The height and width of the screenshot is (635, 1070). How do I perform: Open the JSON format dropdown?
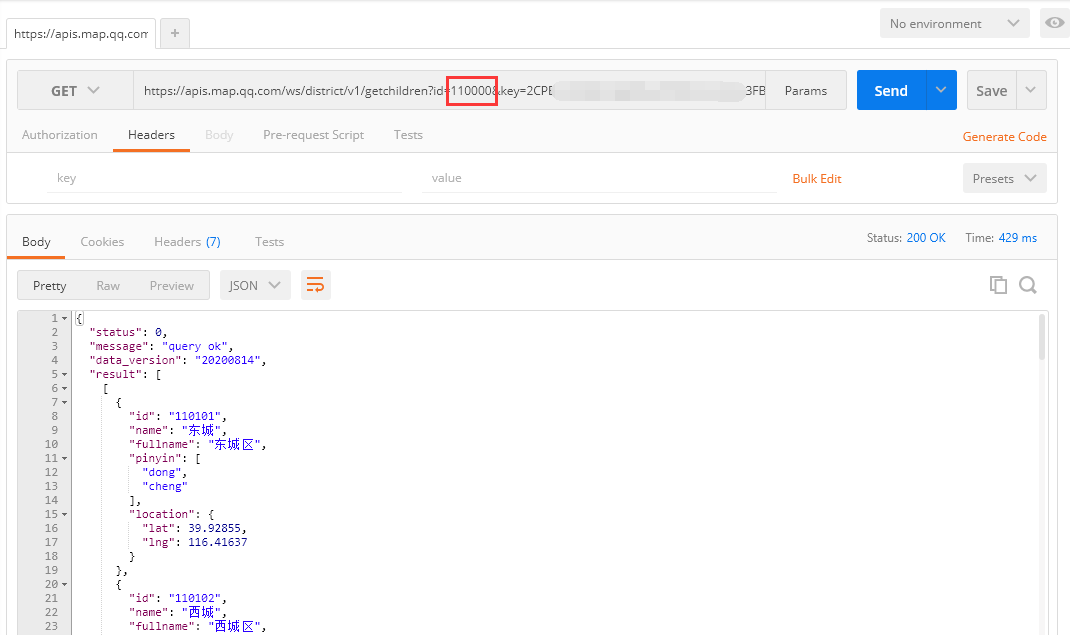pyautogui.click(x=255, y=286)
